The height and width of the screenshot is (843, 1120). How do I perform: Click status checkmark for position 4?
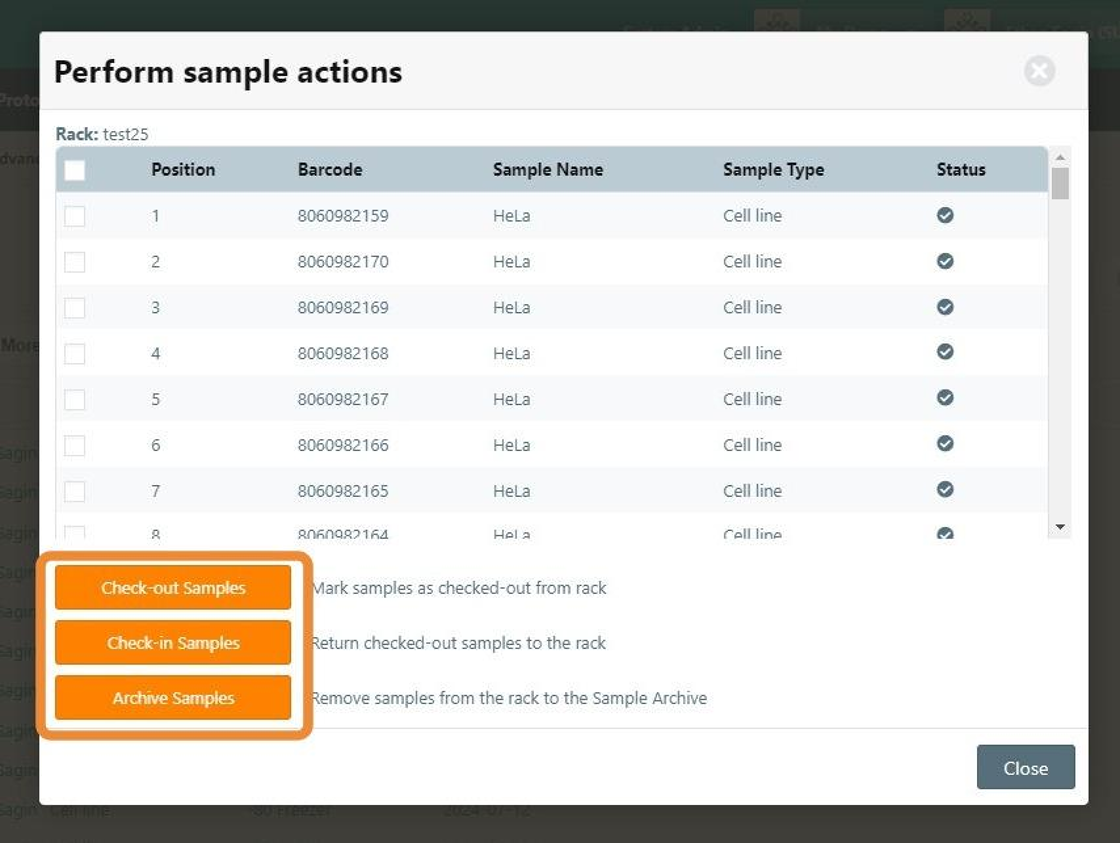[x=945, y=351]
